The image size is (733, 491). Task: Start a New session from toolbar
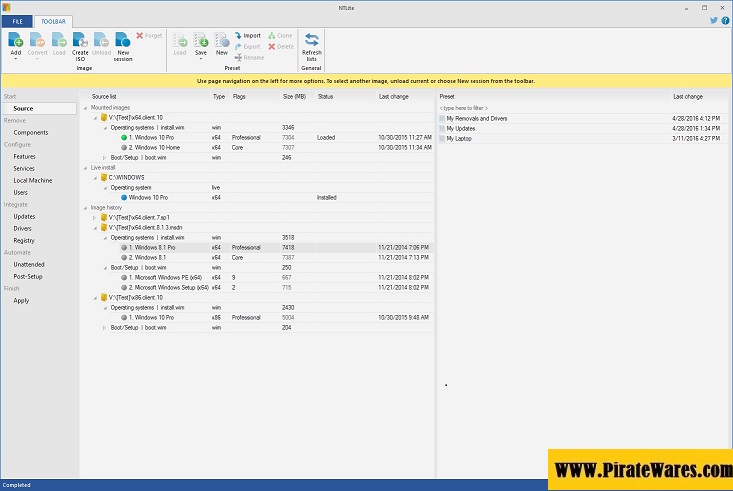pos(123,40)
